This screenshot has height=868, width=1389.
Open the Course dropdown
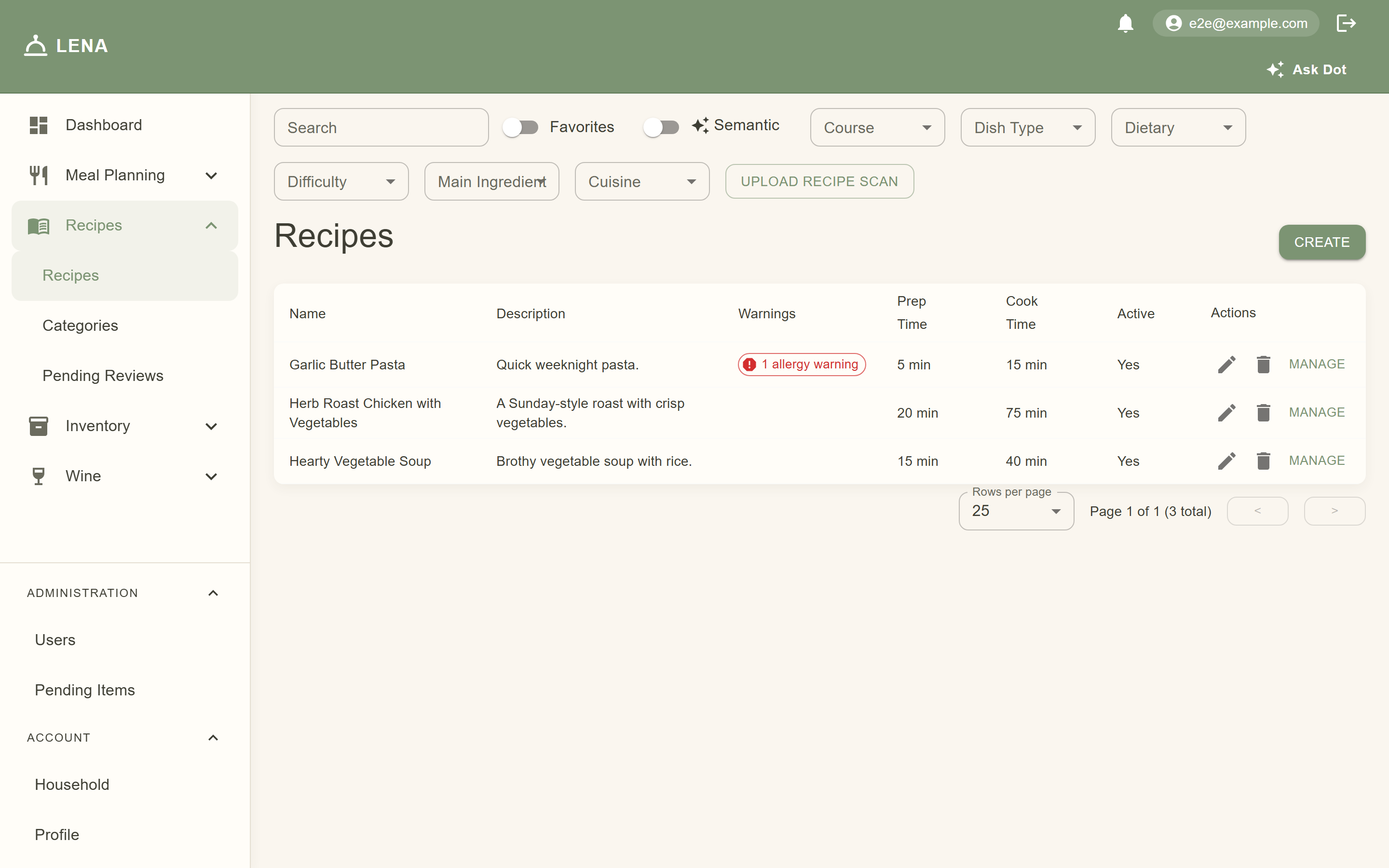pyautogui.click(x=877, y=127)
